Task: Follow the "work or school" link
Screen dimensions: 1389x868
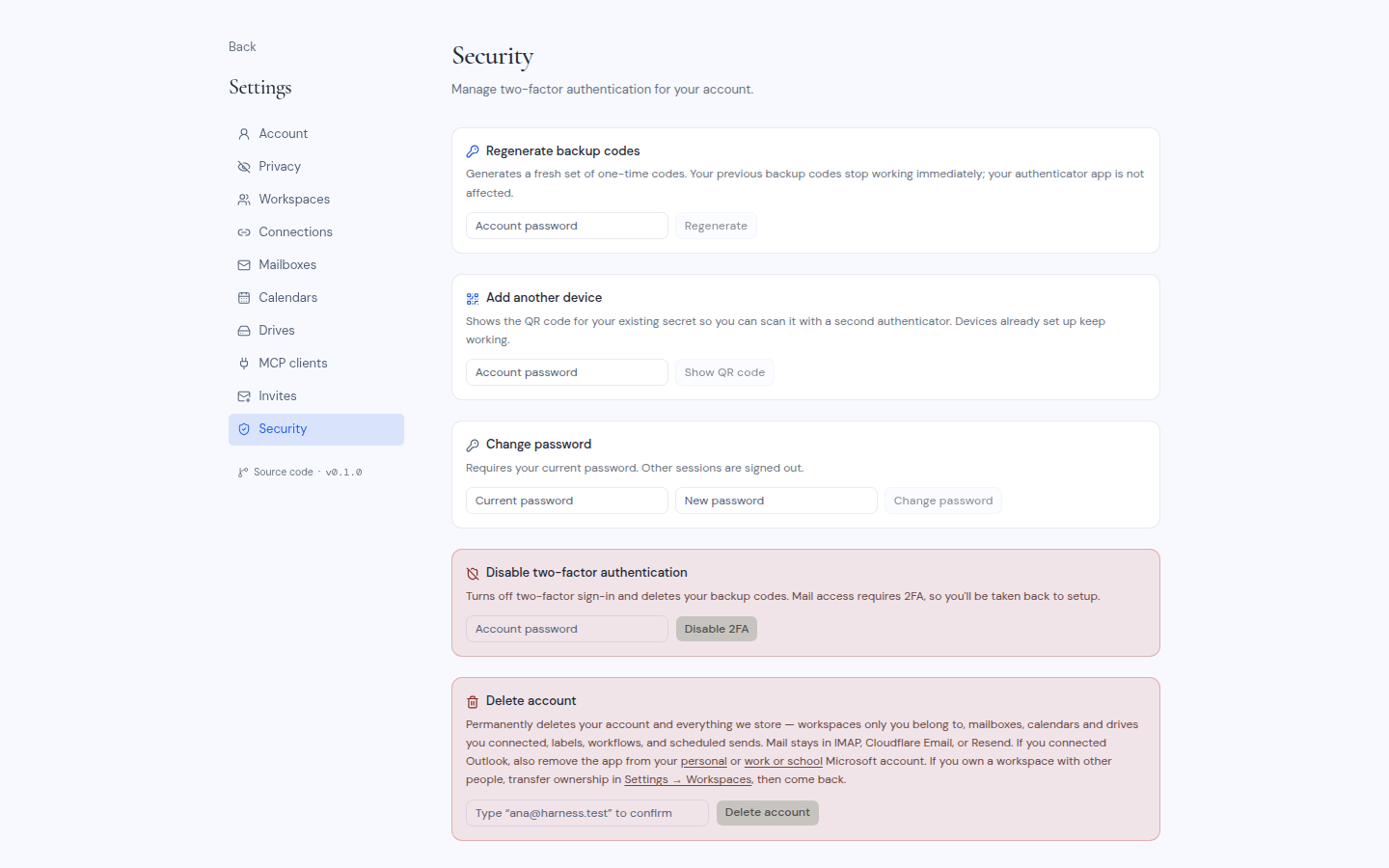Action: pyautogui.click(x=783, y=762)
